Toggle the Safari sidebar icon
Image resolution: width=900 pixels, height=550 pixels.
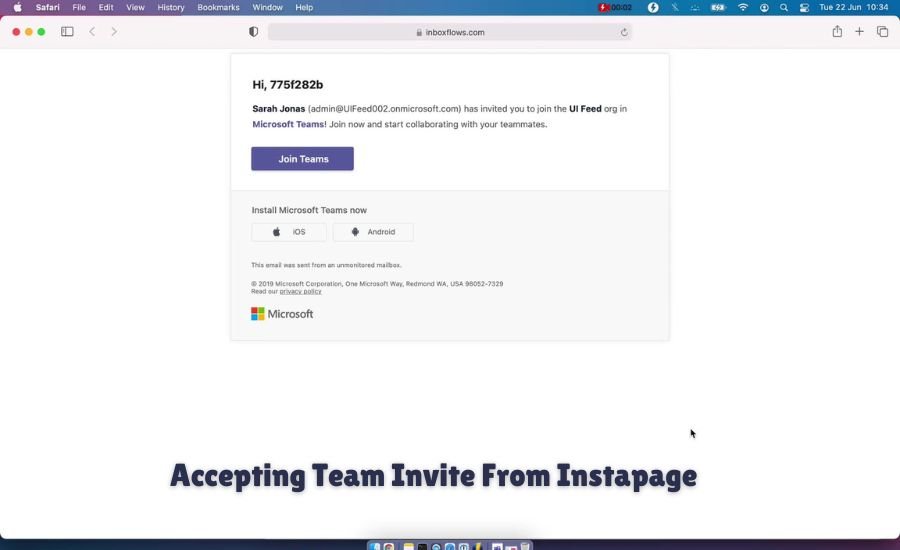pyautogui.click(x=67, y=32)
